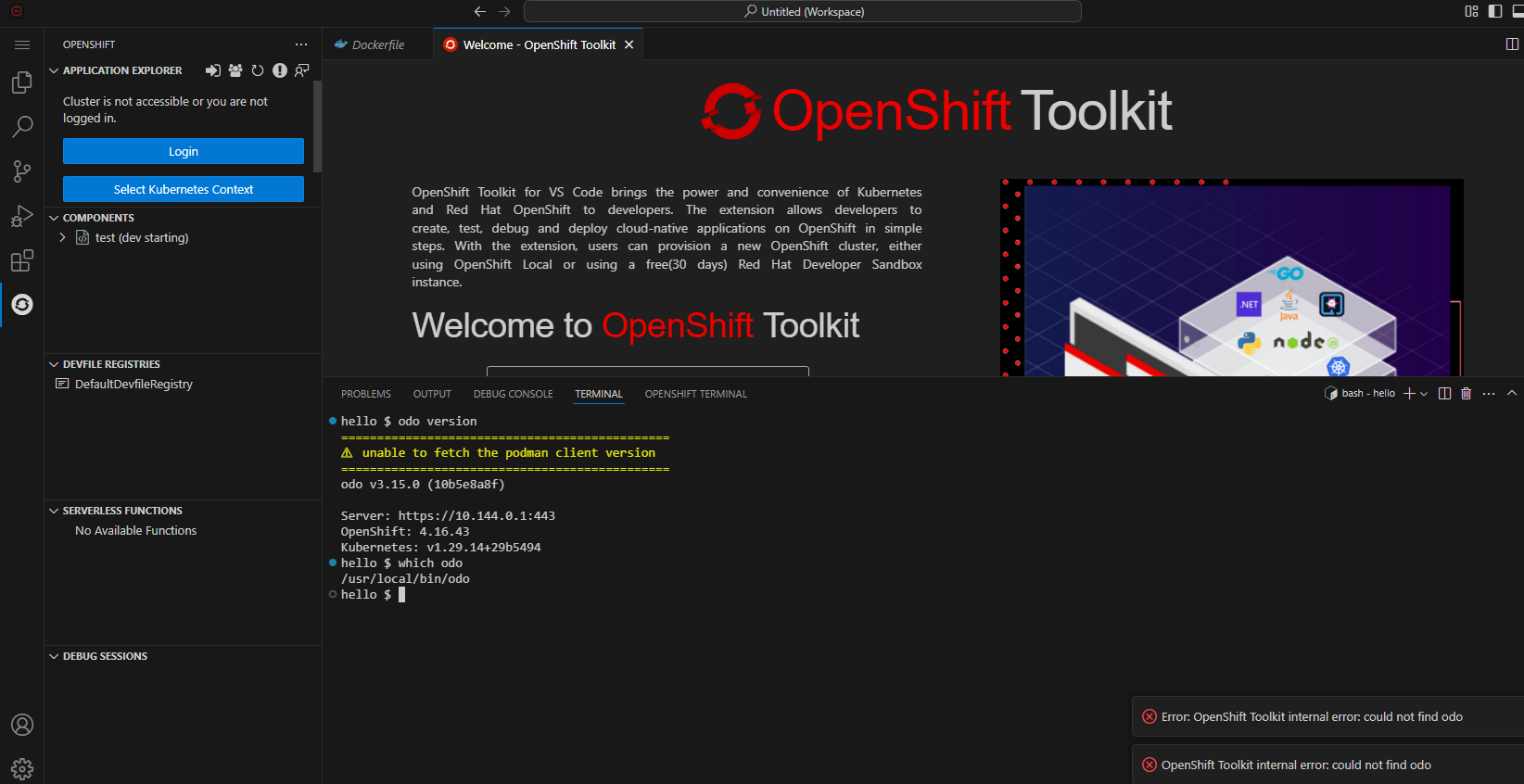The width and height of the screenshot is (1524, 784).
Task: Split the terminal panel
Action: pos(1444,394)
